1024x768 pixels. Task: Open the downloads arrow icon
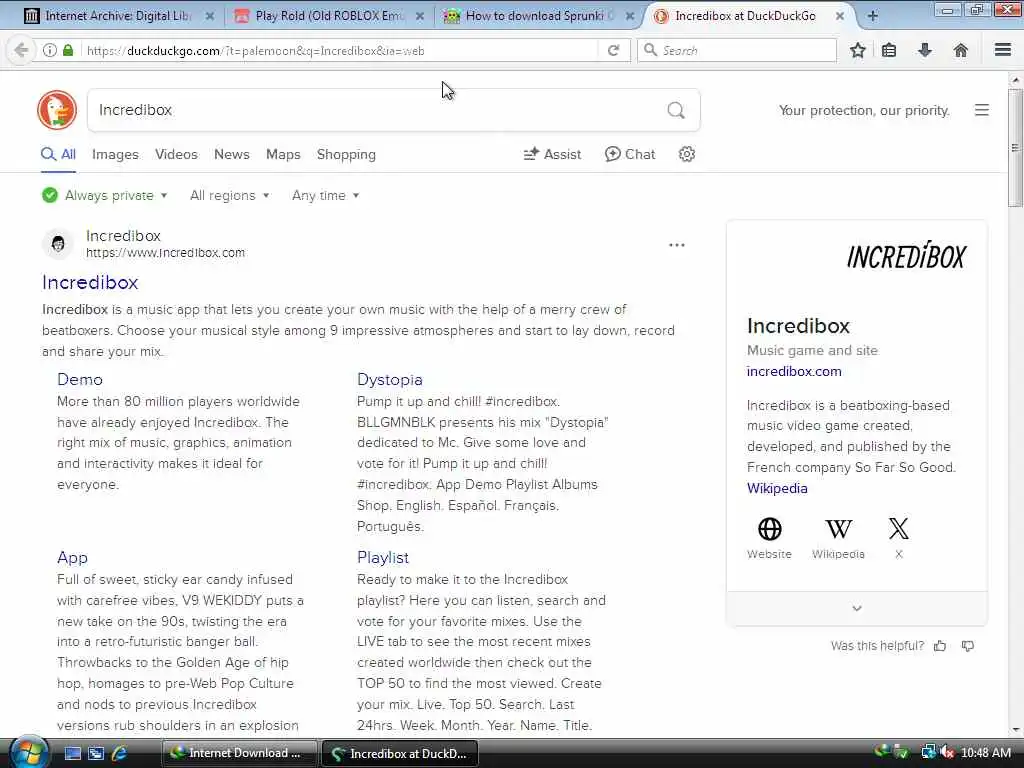click(925, 50)
